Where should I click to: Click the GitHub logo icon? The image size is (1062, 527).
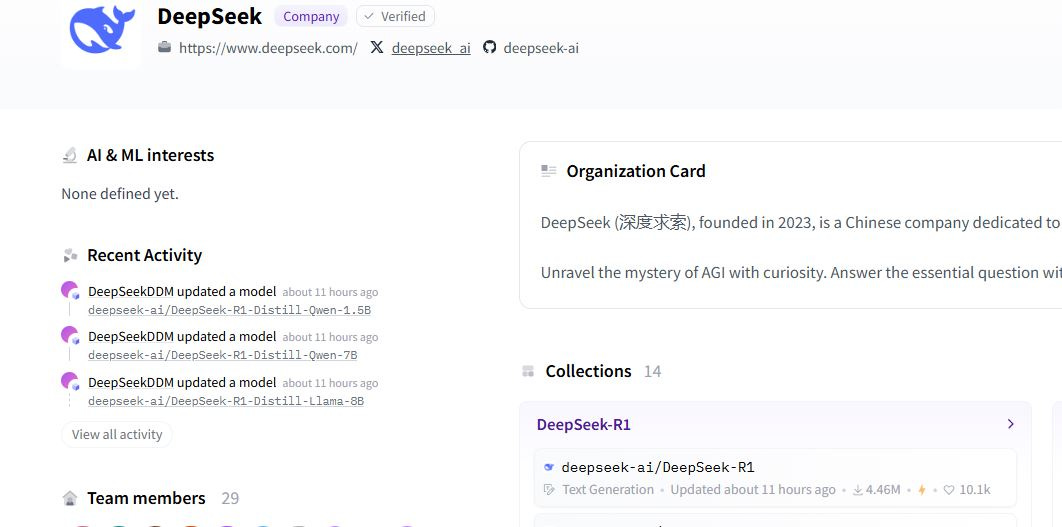(x=489, y=47)
